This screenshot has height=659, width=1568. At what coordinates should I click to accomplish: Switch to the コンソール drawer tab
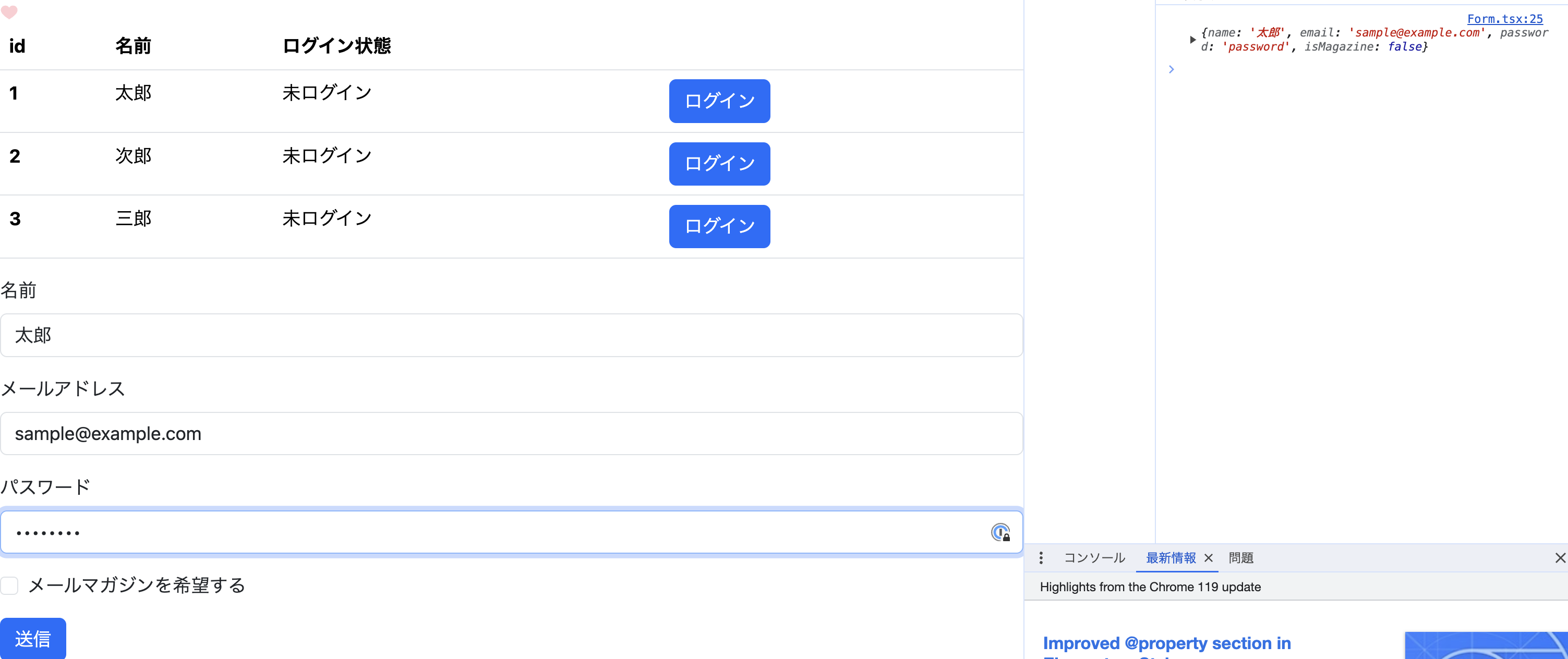pos(1094,557)
